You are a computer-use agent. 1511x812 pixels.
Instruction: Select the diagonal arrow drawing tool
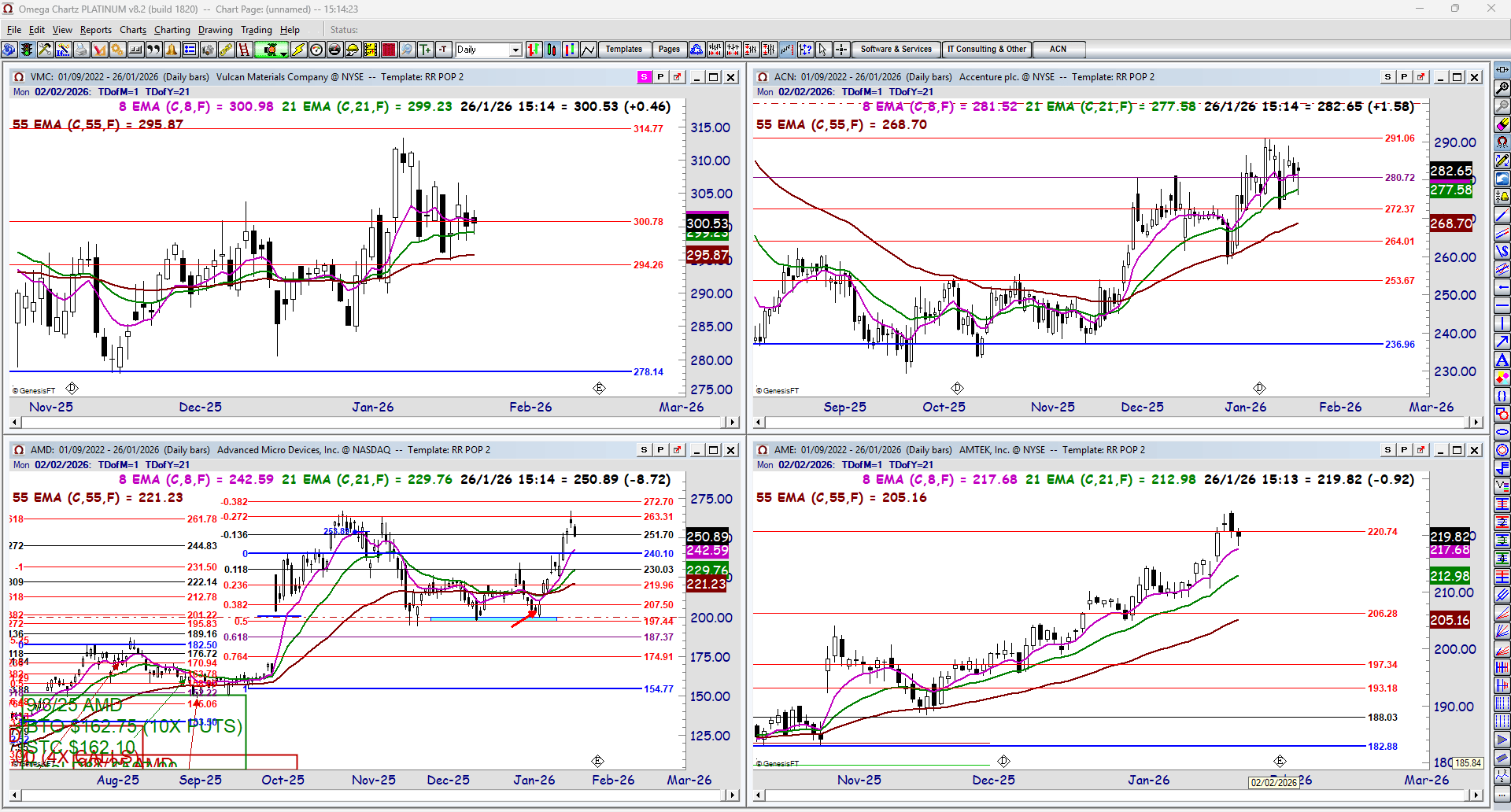(1502, 341)
